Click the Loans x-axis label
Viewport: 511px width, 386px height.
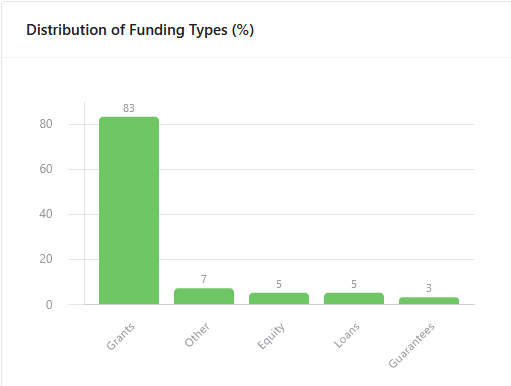coord(347,335)
